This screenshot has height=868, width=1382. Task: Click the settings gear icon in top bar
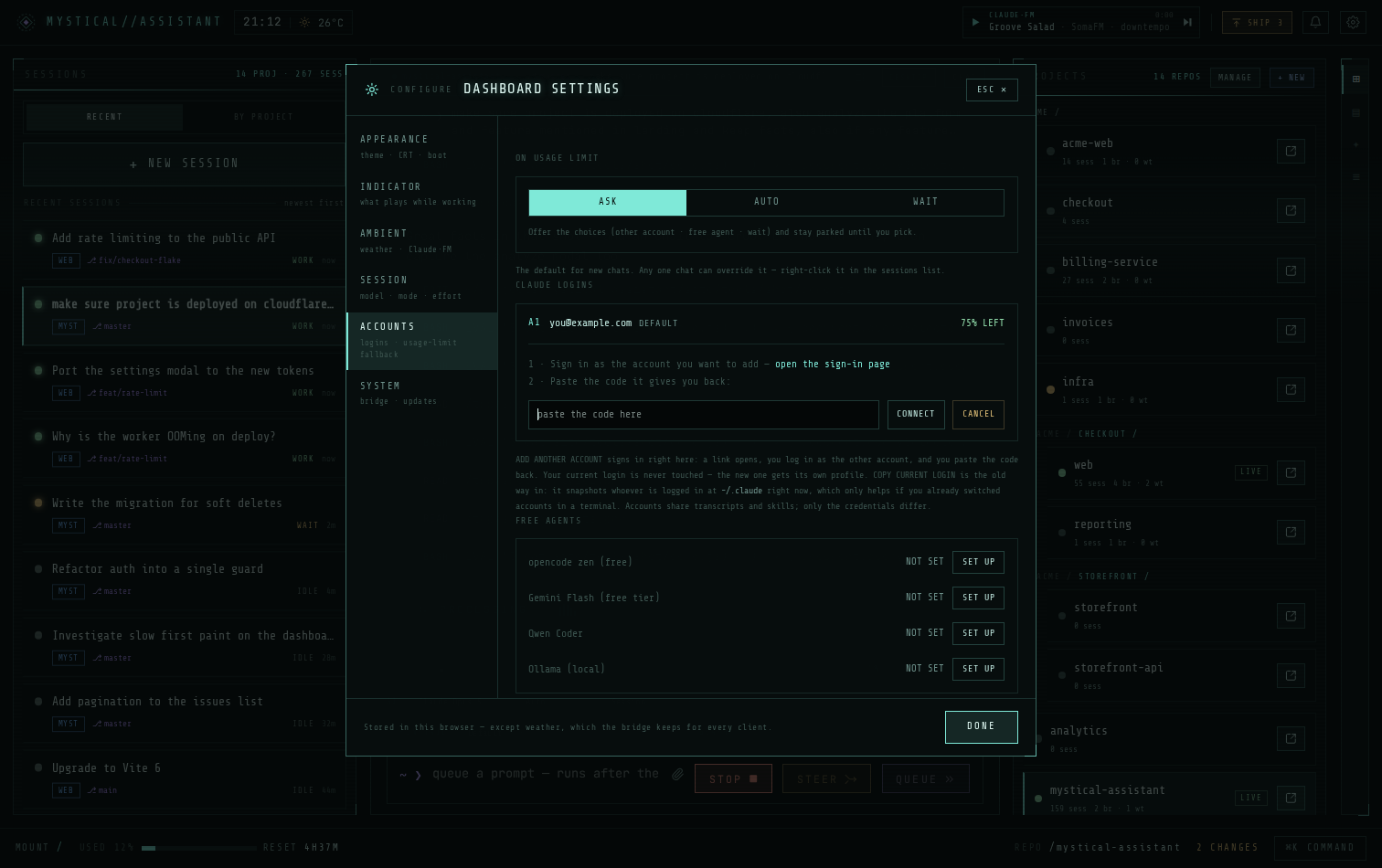click(x=1353, y=23)
